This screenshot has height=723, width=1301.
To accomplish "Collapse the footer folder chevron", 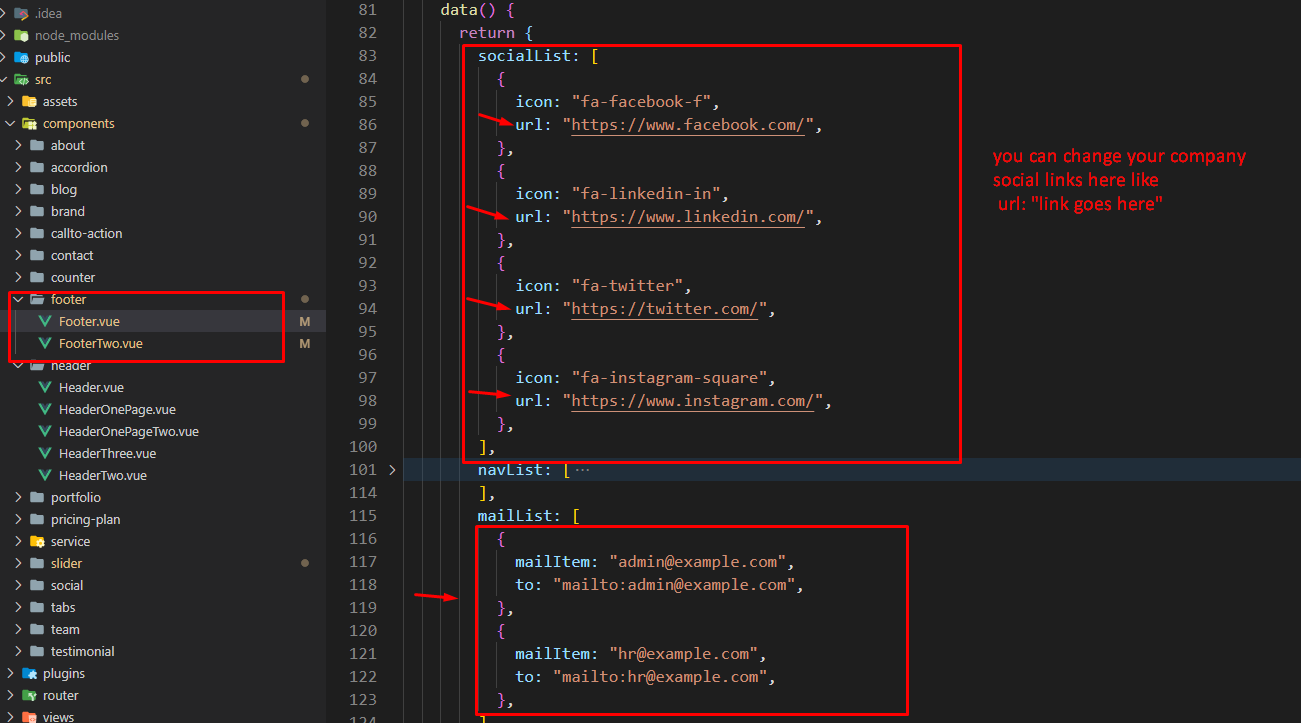I will pos(18,299).
